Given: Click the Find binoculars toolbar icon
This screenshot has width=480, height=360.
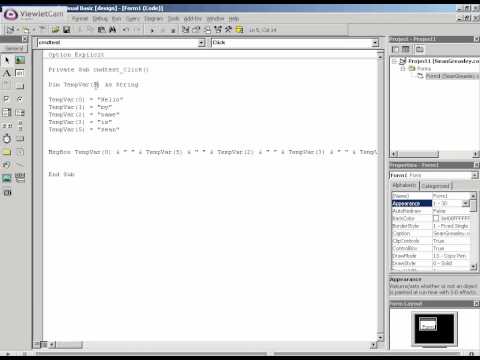Looking at the screenshot, I should 113,30.
